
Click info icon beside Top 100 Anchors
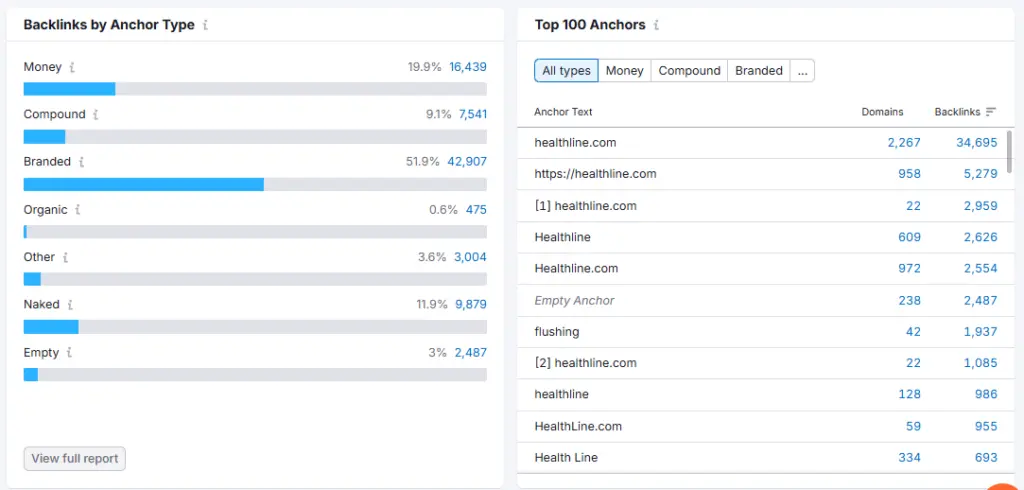656,25
